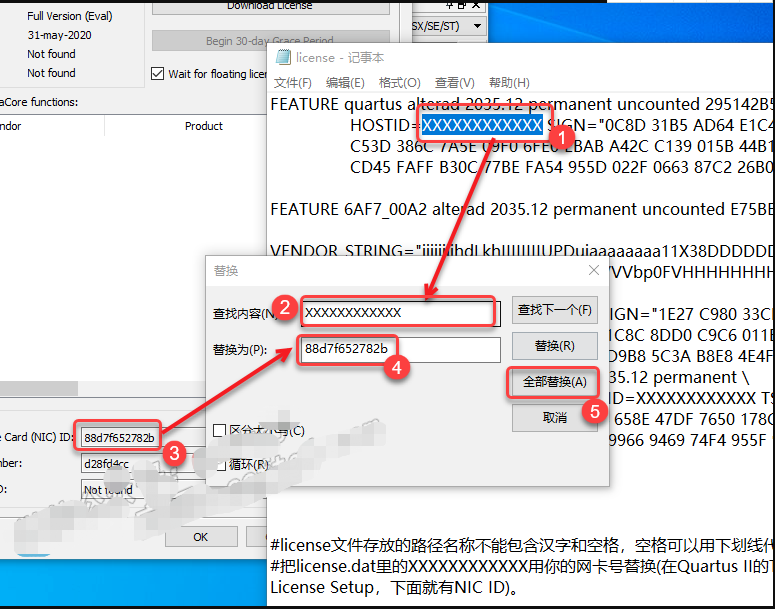The height and width of the screenshot is (609, 775).
Task: Open the 文件(F) menu in Notepad
Action: 293,83
